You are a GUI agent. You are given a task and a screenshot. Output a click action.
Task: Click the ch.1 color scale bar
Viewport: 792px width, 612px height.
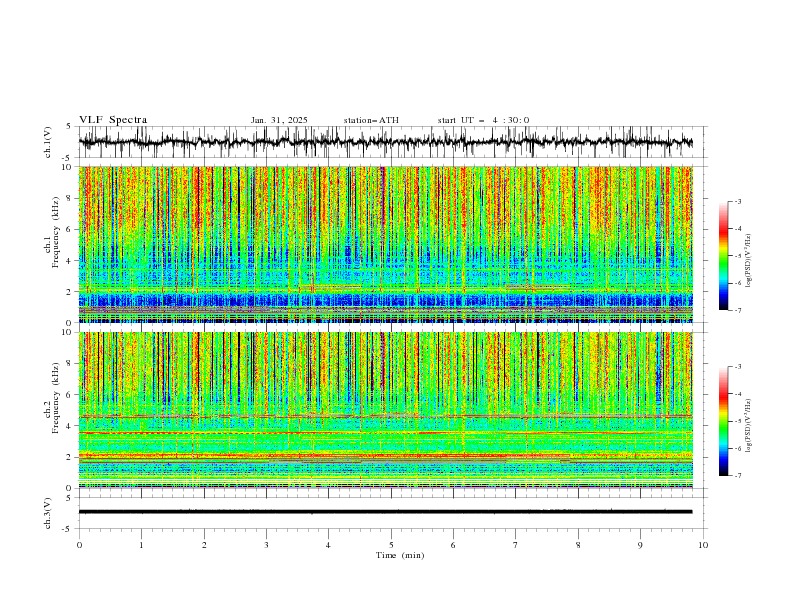point(724,256)
